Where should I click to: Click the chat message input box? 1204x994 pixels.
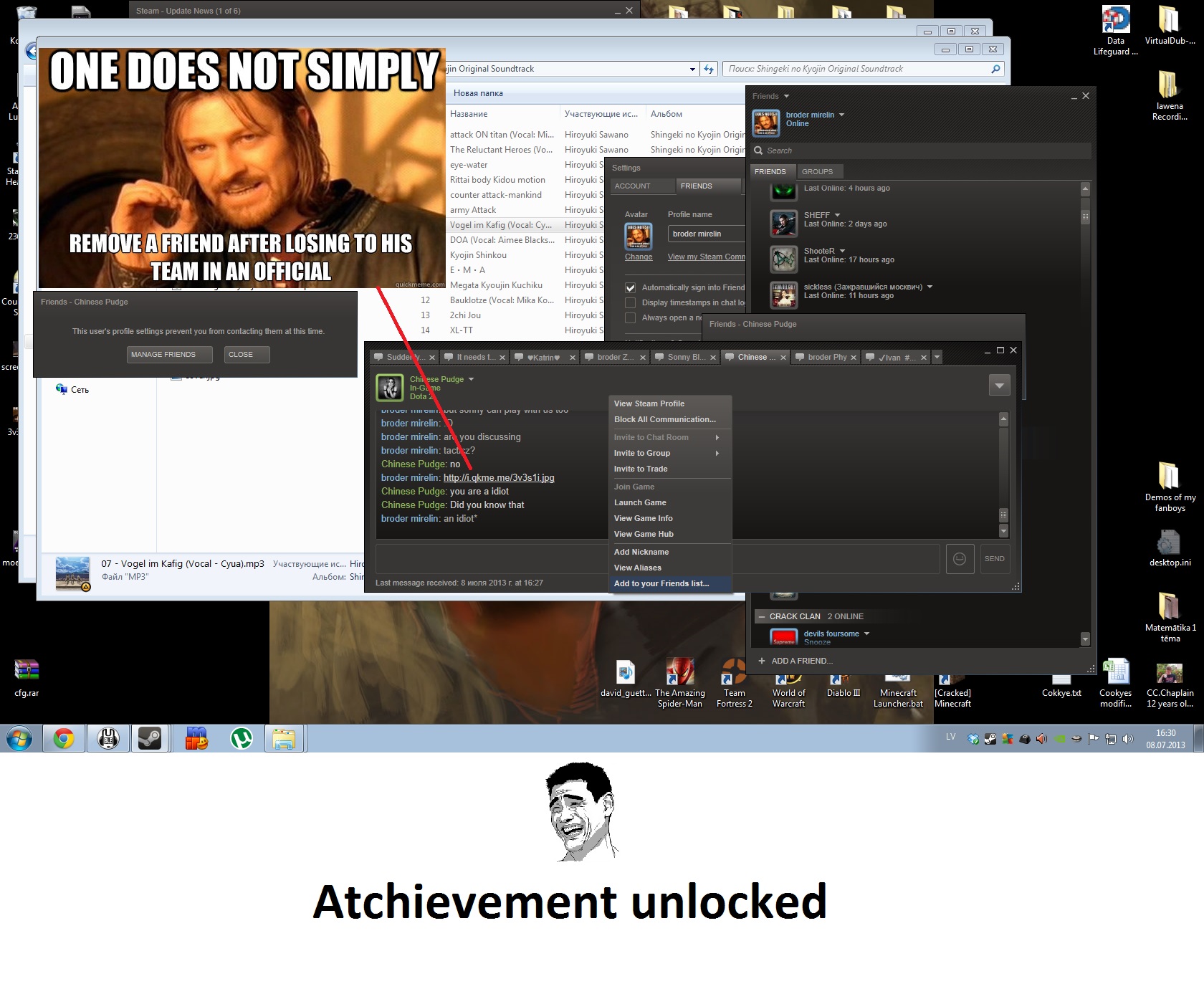(x=657, y=559)
